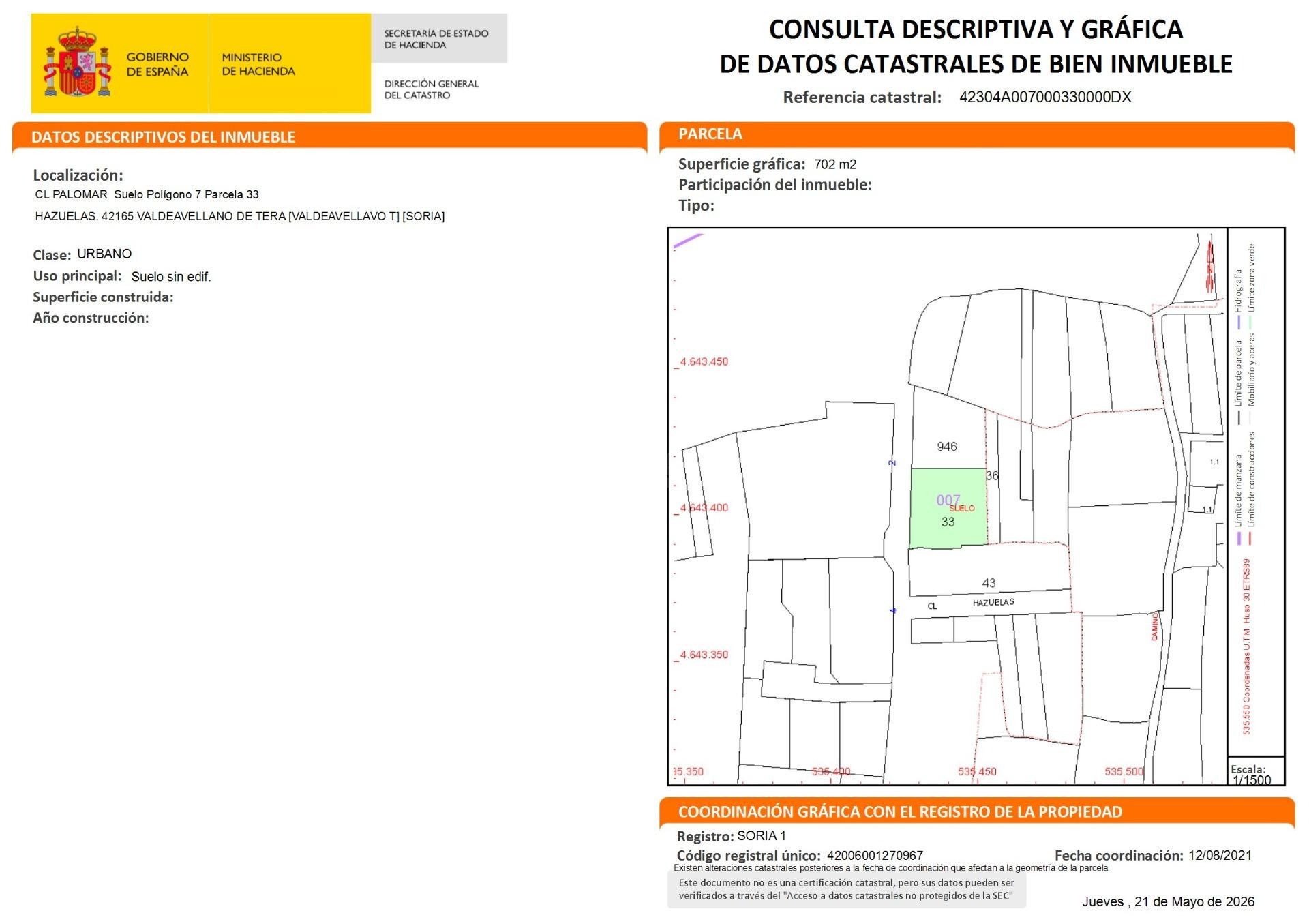Click the 'Fecha coordinación:' label

tap(1119, 856)
